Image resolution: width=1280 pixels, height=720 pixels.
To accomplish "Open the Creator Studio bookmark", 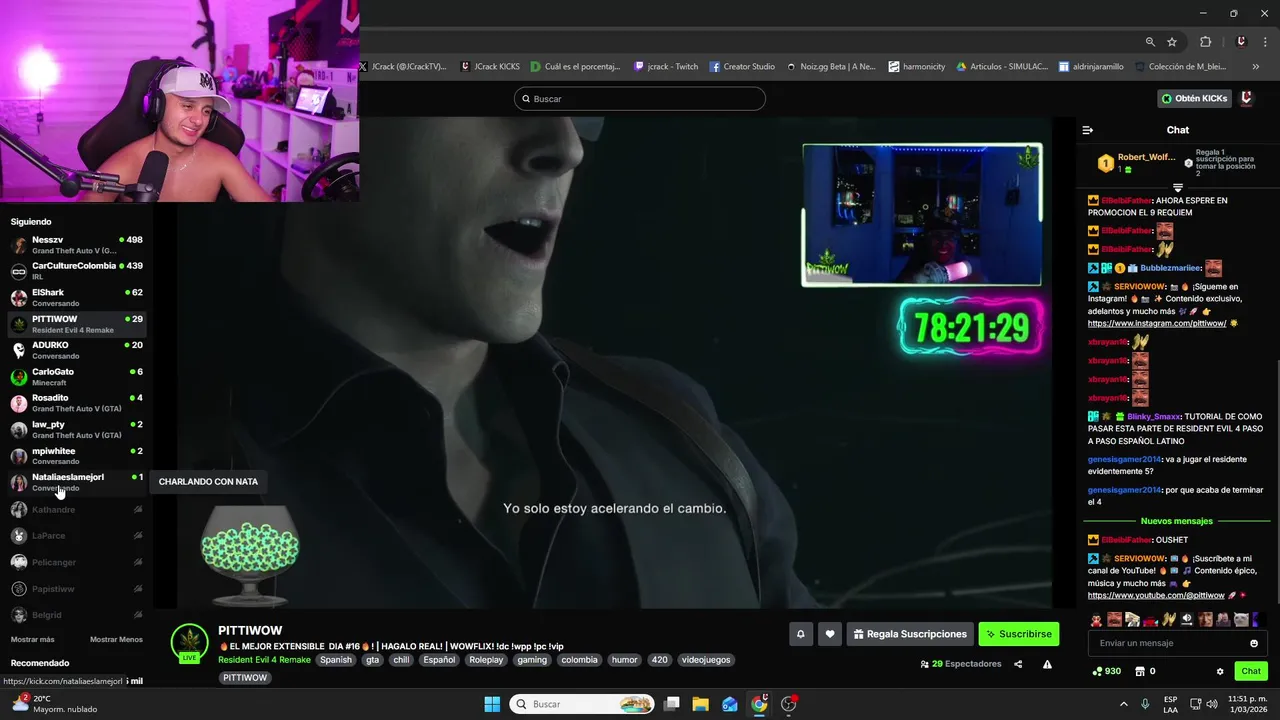I will pyautogui.click(x=742, y=67).
